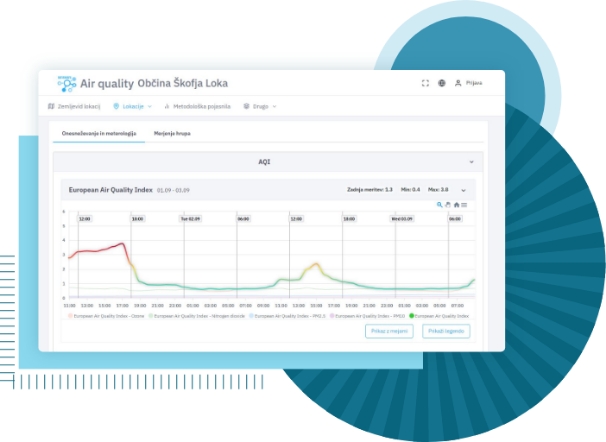
Task: Select the chart pan hand tool
Action: tap(447, 204)
